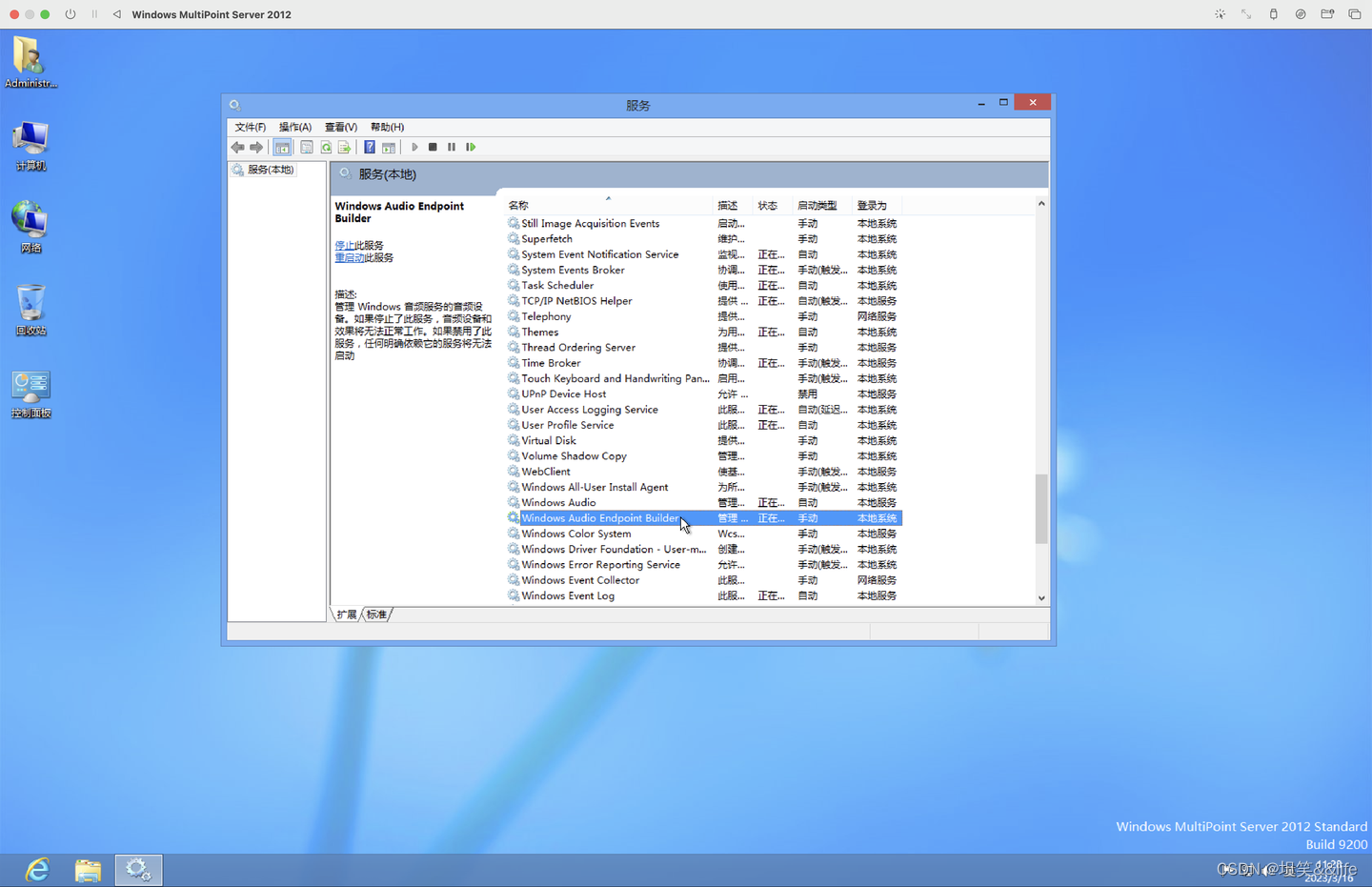Select the Volume Shadow Copy service row
The image size is (1372, 887).
pos(704,456)
